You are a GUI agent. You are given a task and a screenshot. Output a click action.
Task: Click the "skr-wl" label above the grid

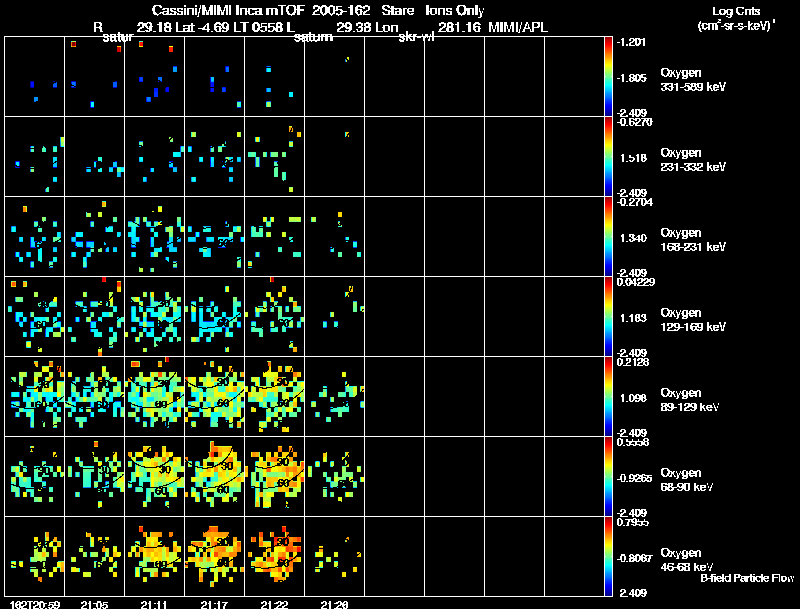pos(416,37)
